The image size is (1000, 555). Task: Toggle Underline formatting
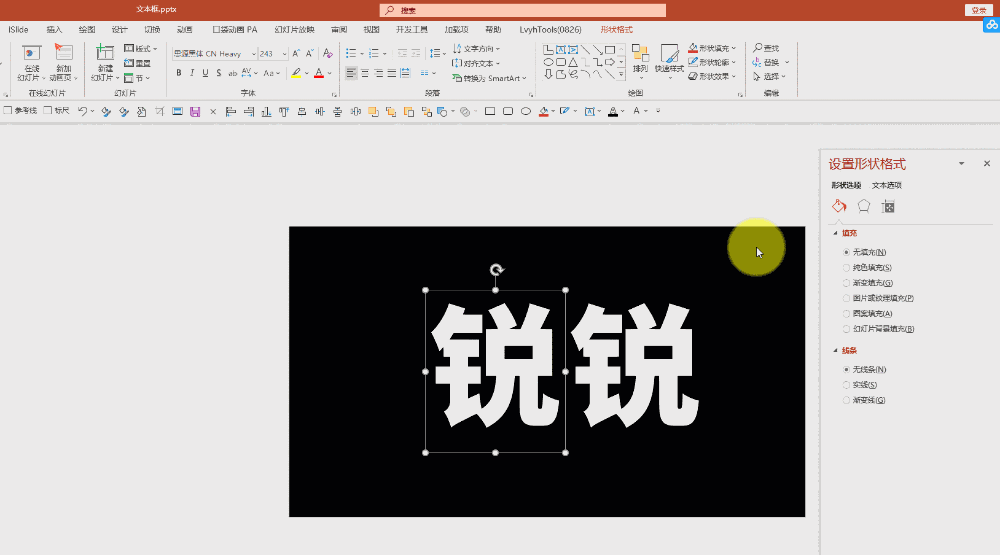coord(205,73)
